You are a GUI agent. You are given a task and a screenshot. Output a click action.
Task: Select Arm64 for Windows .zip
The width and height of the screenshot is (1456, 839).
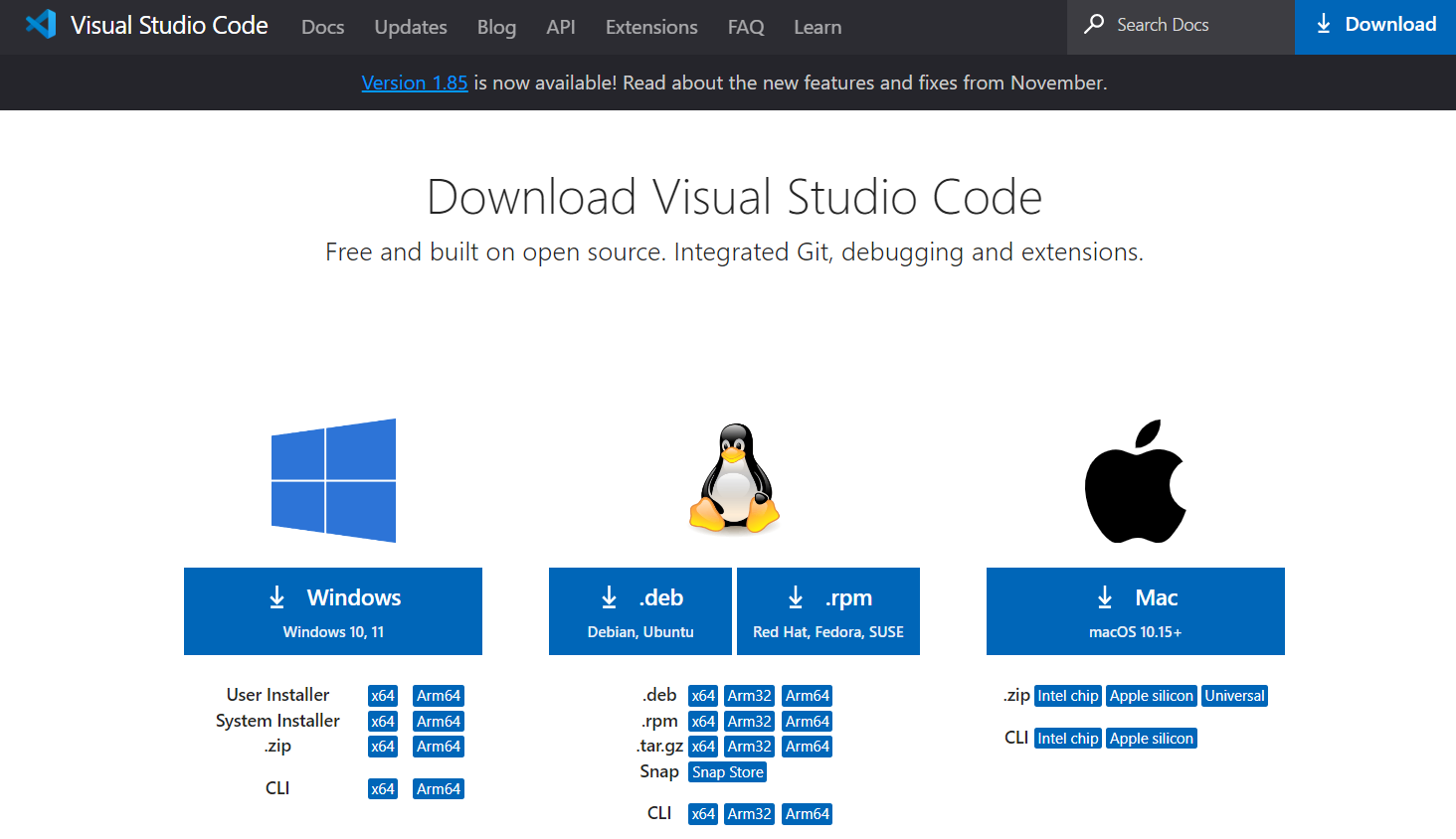[x=439, y=747]
